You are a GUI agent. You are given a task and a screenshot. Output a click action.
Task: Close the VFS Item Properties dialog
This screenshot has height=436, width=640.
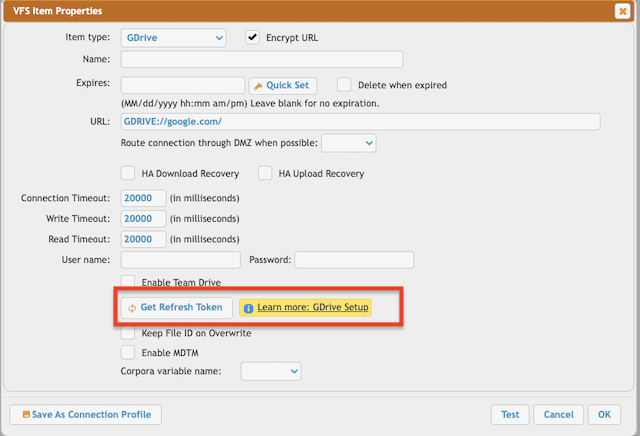622,11
